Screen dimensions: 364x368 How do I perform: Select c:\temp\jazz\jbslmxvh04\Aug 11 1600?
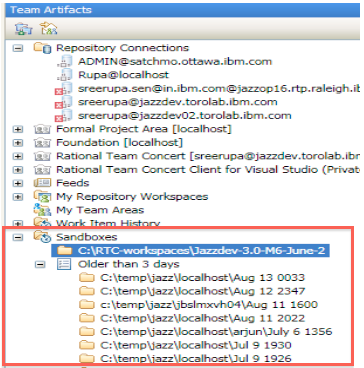(209, 304)
